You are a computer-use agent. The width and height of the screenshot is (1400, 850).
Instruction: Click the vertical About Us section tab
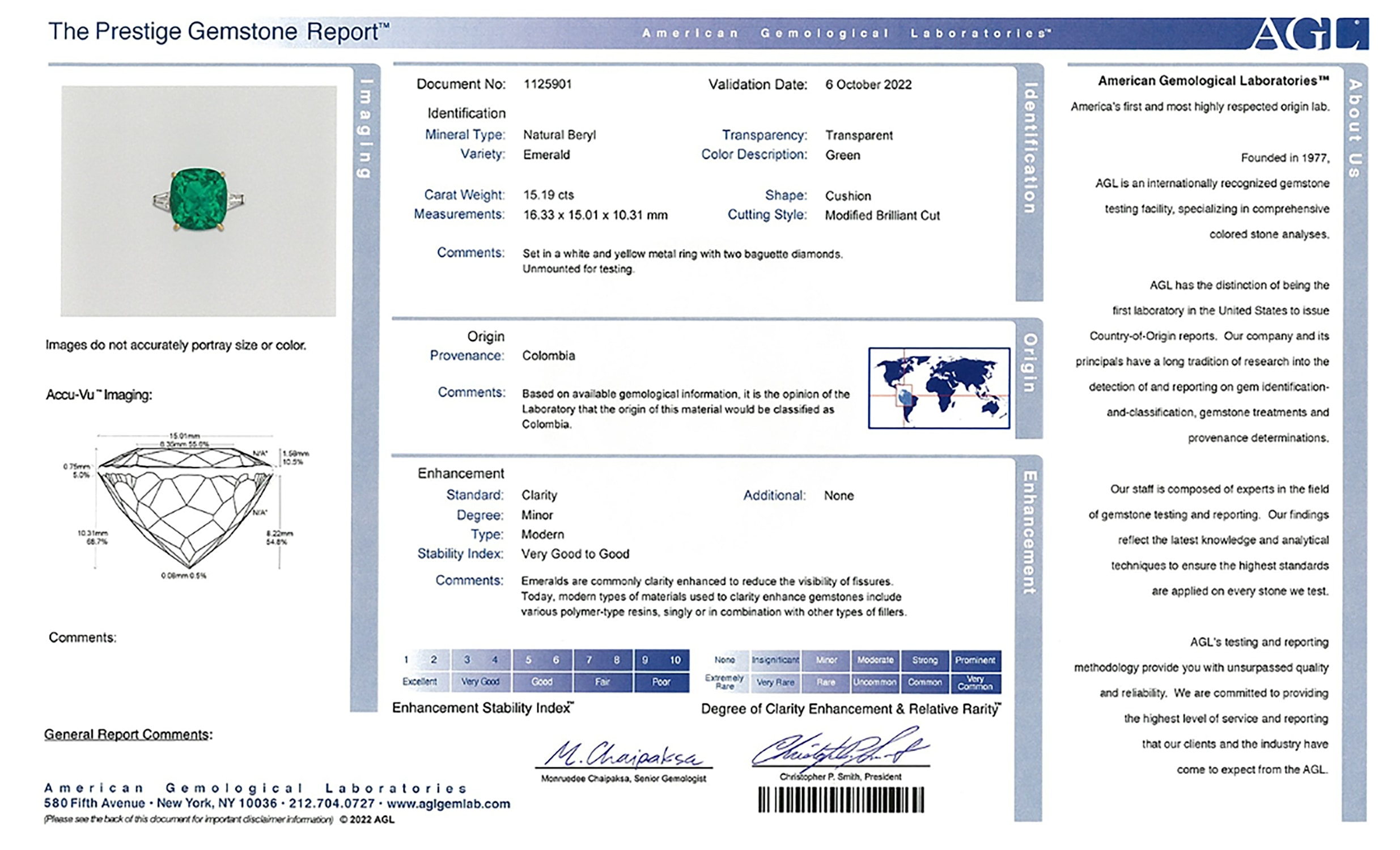tap(1355, 129)
